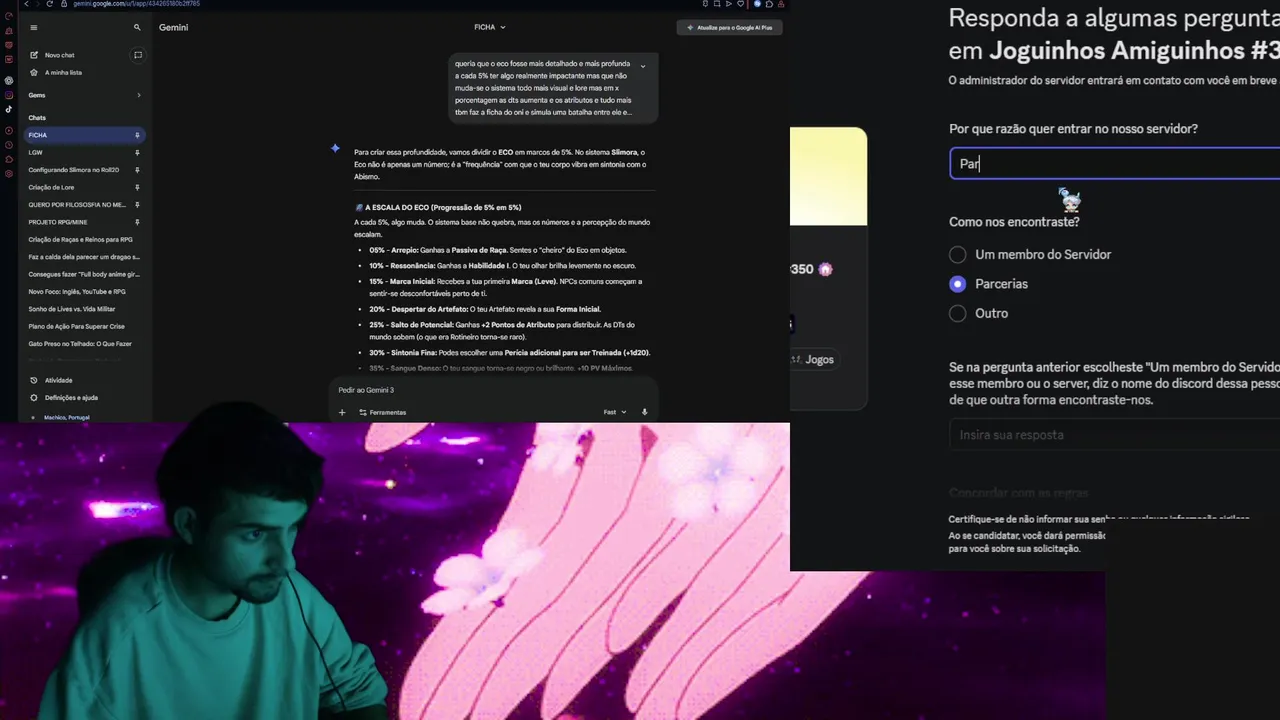Click the send-arrow icon in browser toolbar
1280x720 pixels.
(729, 4)
